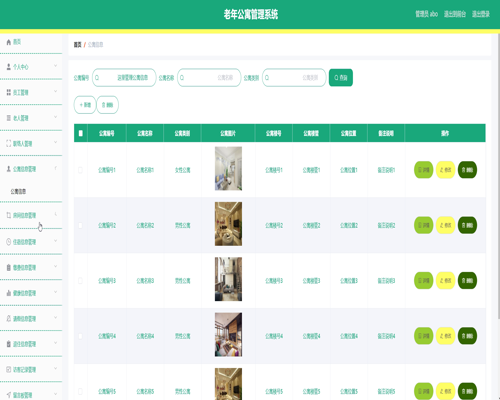Click the 公寓图片 column header
This screenshot has height=400, width=500.
pyautogui.click(x=228, y=133)
